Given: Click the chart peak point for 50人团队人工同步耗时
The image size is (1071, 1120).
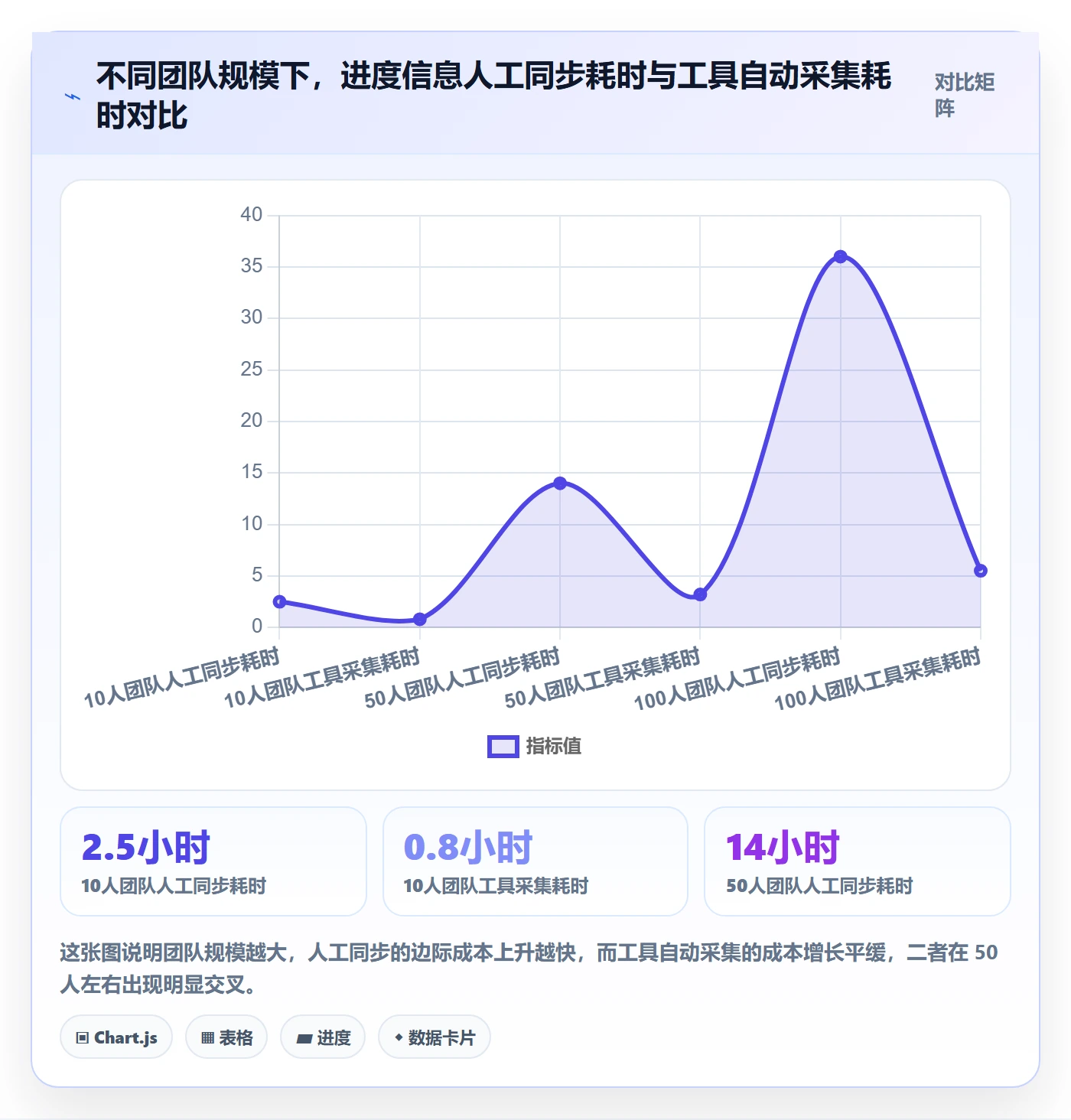Looking at the screenshot, I should point(560,483).
